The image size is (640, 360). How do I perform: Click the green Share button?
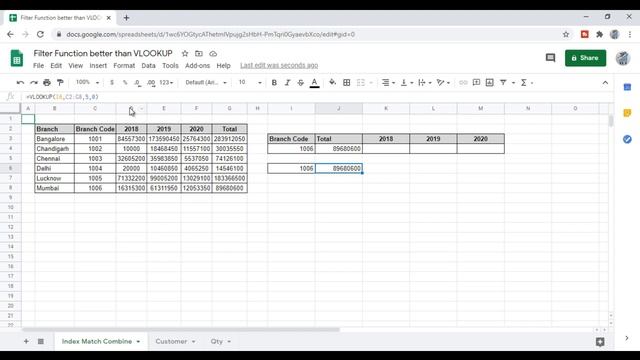(x=585, y=58)
